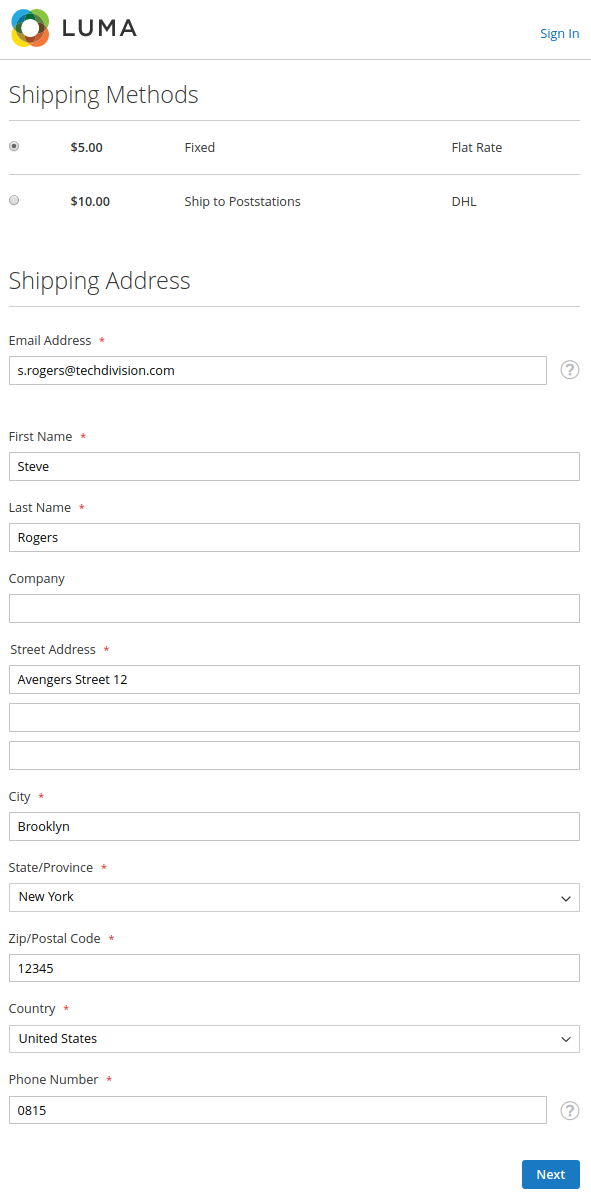Click the Street Address label
The image size is (591, 1200).
click(53, 649)
